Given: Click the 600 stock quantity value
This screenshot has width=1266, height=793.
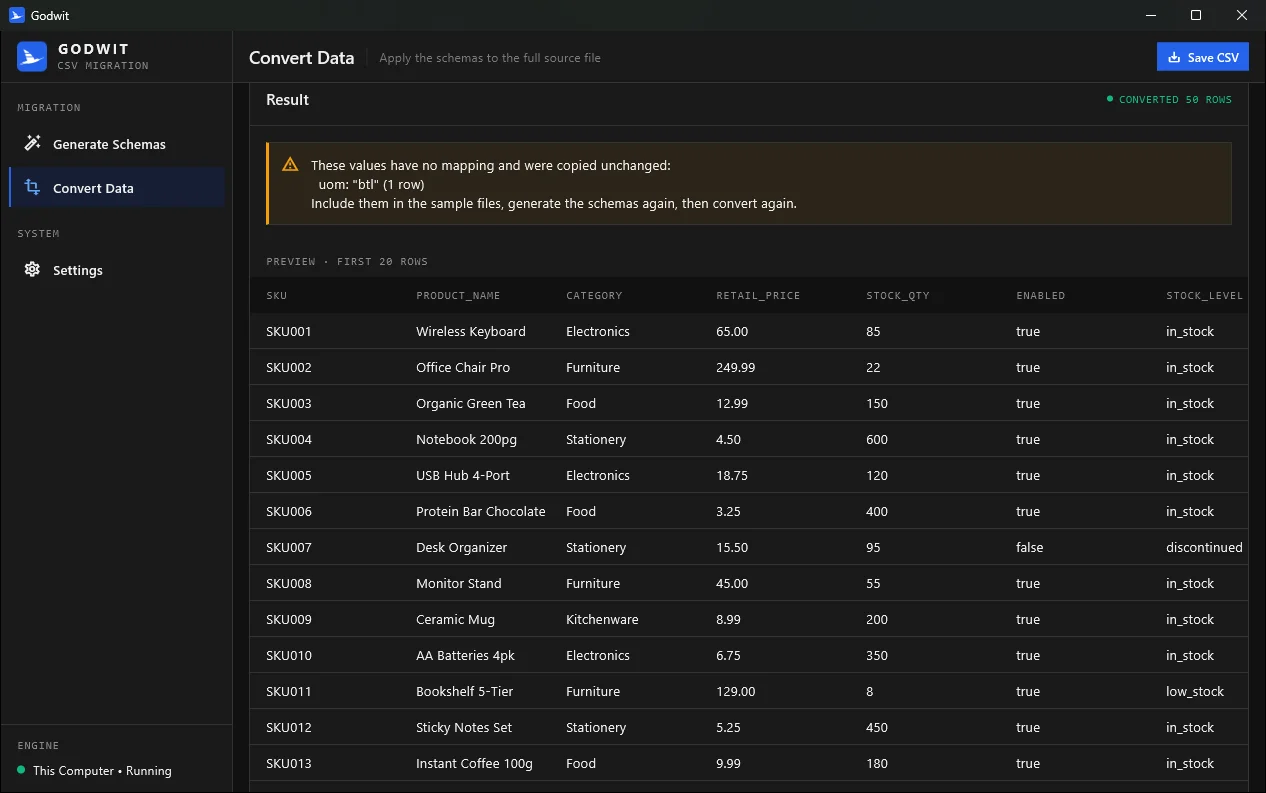Looking at the screenshot, I should [877, 439].
